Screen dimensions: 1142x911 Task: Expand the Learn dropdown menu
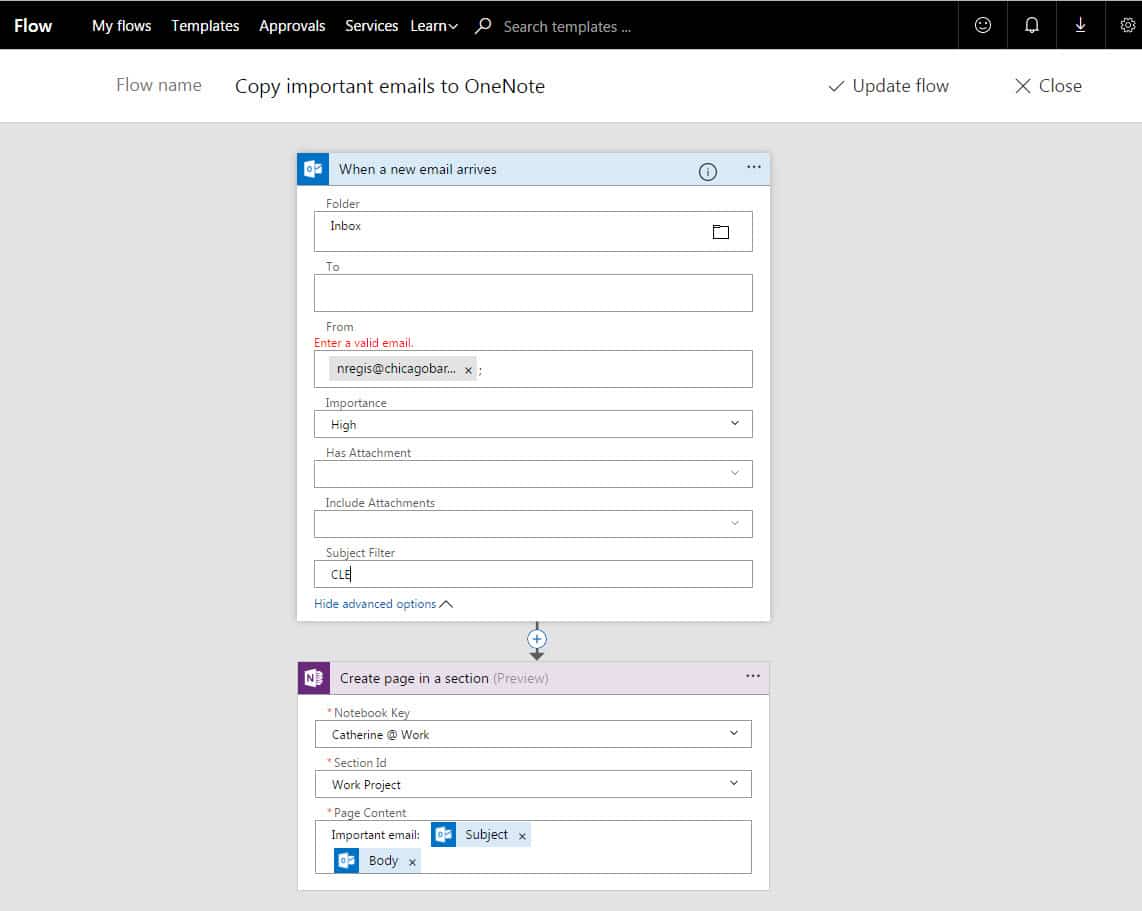pyautogui.click(x=434, y=25)
